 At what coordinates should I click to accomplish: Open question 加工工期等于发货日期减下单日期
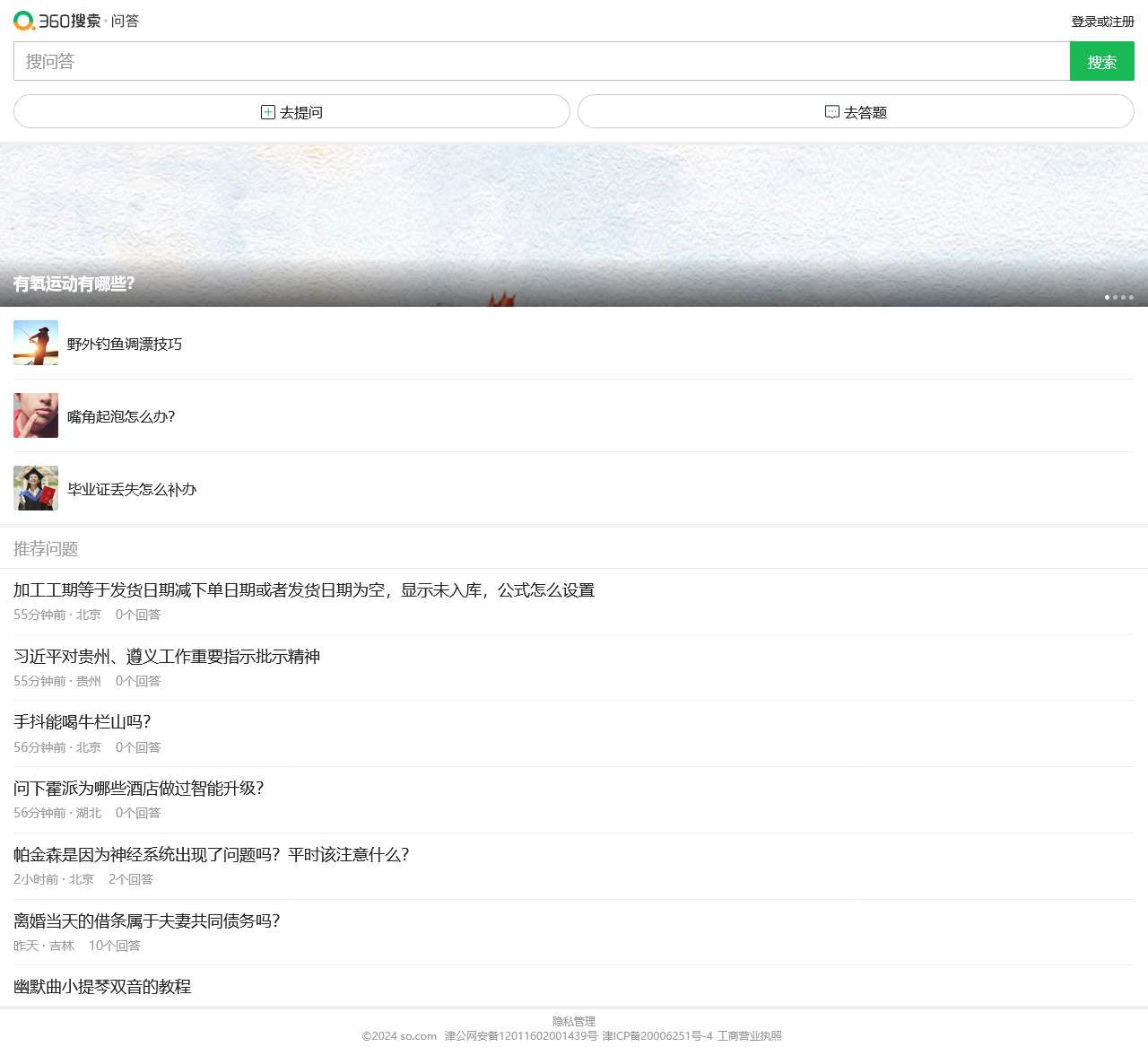[x=304, y=589]
